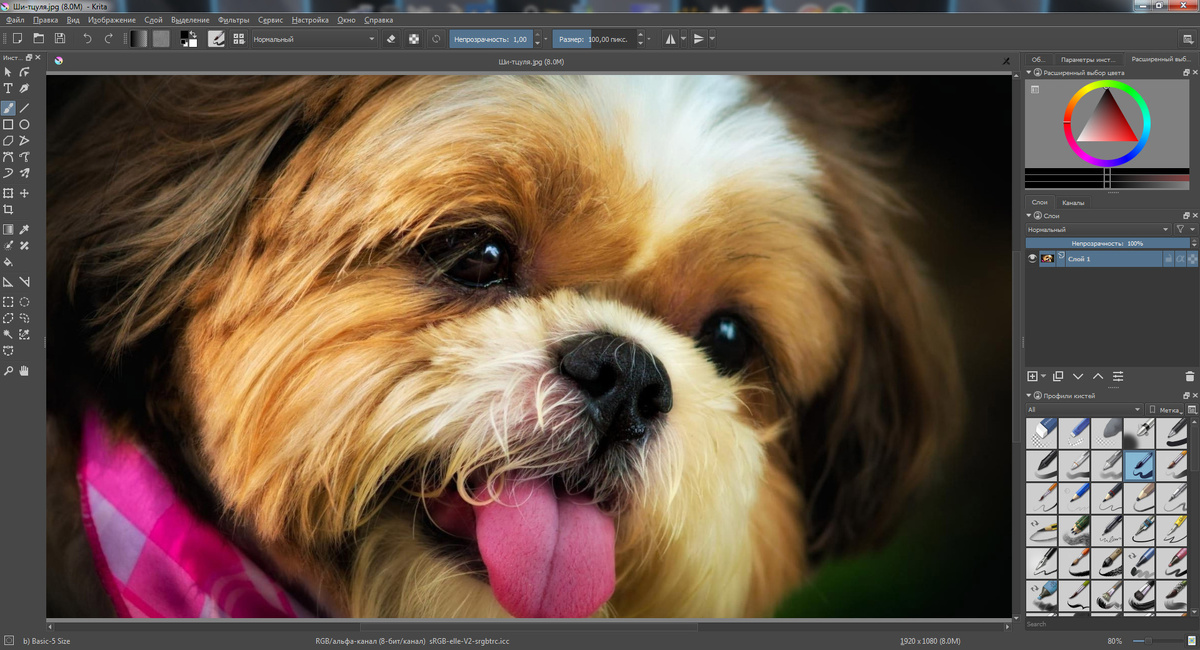Click the Метка tag button in brush presets

(1165, 409)
